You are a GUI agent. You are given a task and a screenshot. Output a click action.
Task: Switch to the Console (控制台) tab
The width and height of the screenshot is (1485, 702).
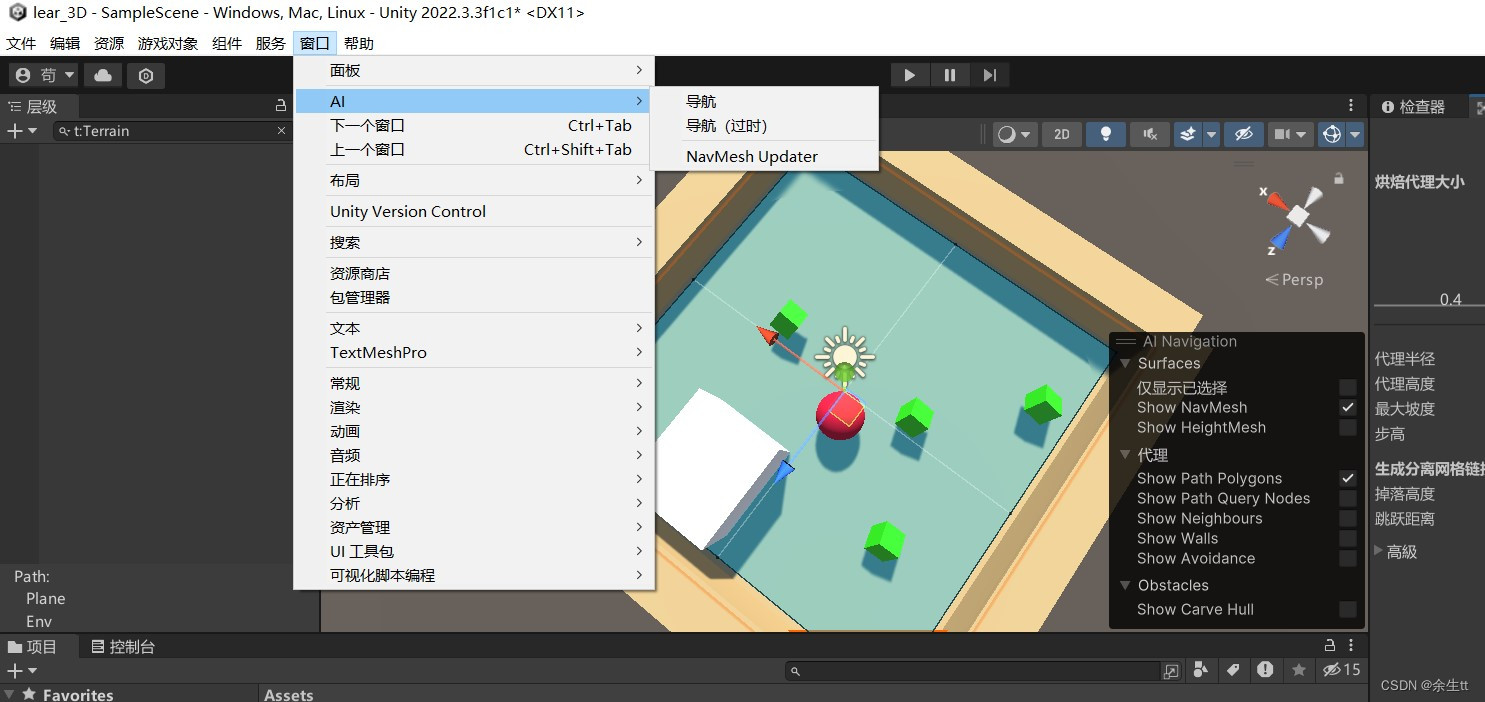[123, 647]
